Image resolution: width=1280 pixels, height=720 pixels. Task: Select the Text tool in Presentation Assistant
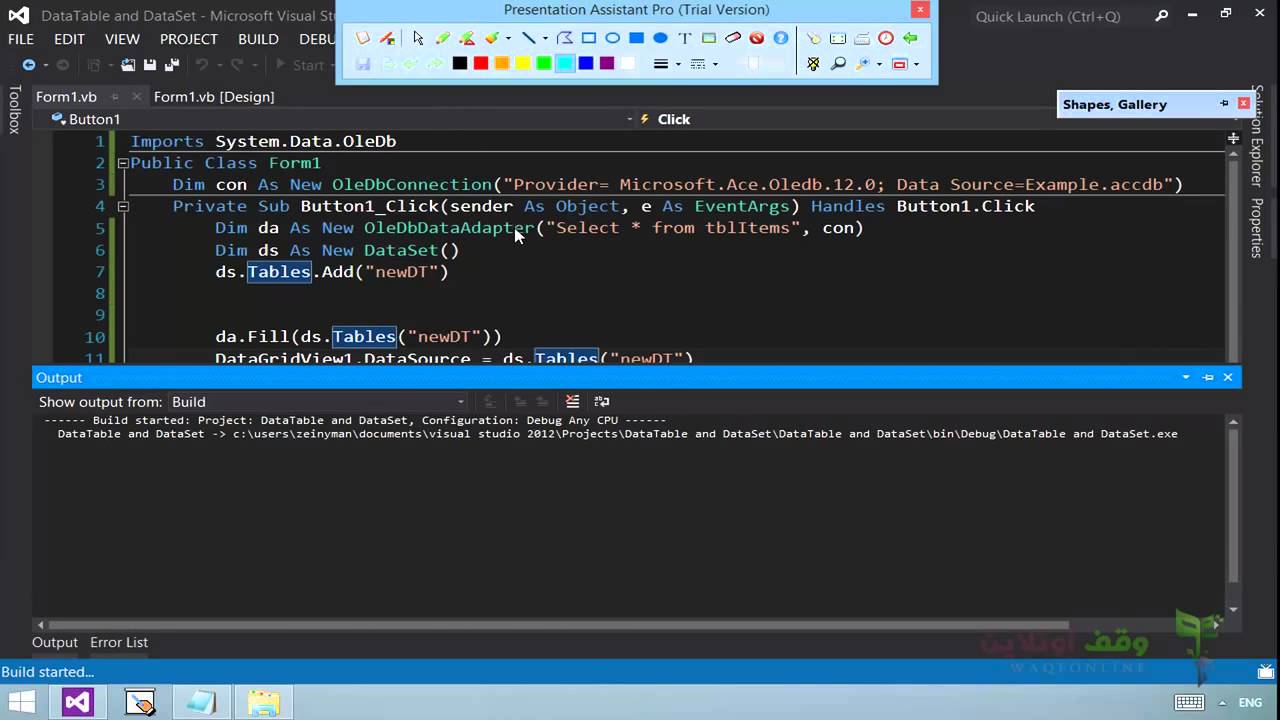pos(685,38)
